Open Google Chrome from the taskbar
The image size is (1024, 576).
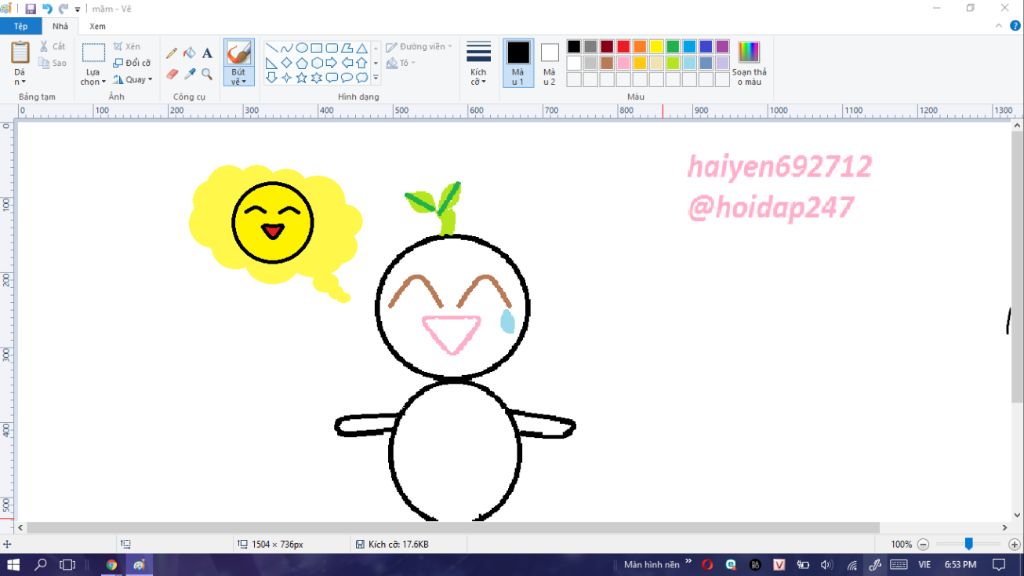pos(112,565)
